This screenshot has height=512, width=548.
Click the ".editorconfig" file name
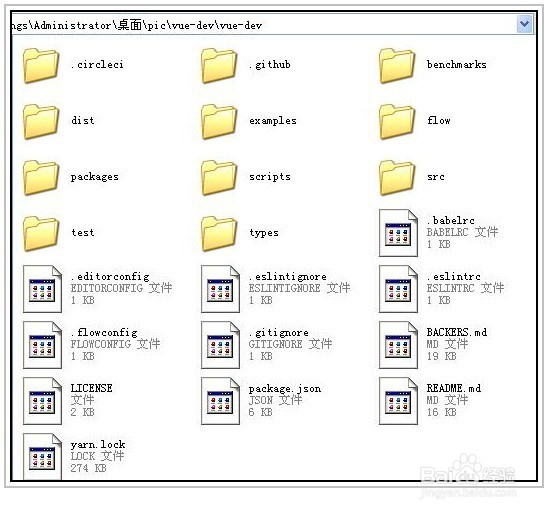[110, 277]
